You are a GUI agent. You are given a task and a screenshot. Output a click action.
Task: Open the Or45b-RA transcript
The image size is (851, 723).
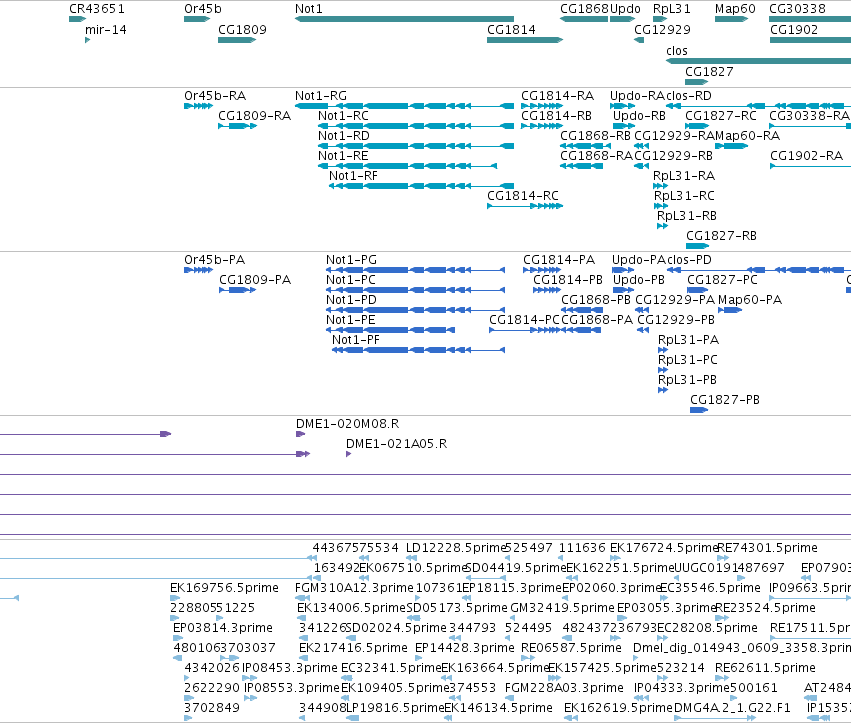(199, 106)
